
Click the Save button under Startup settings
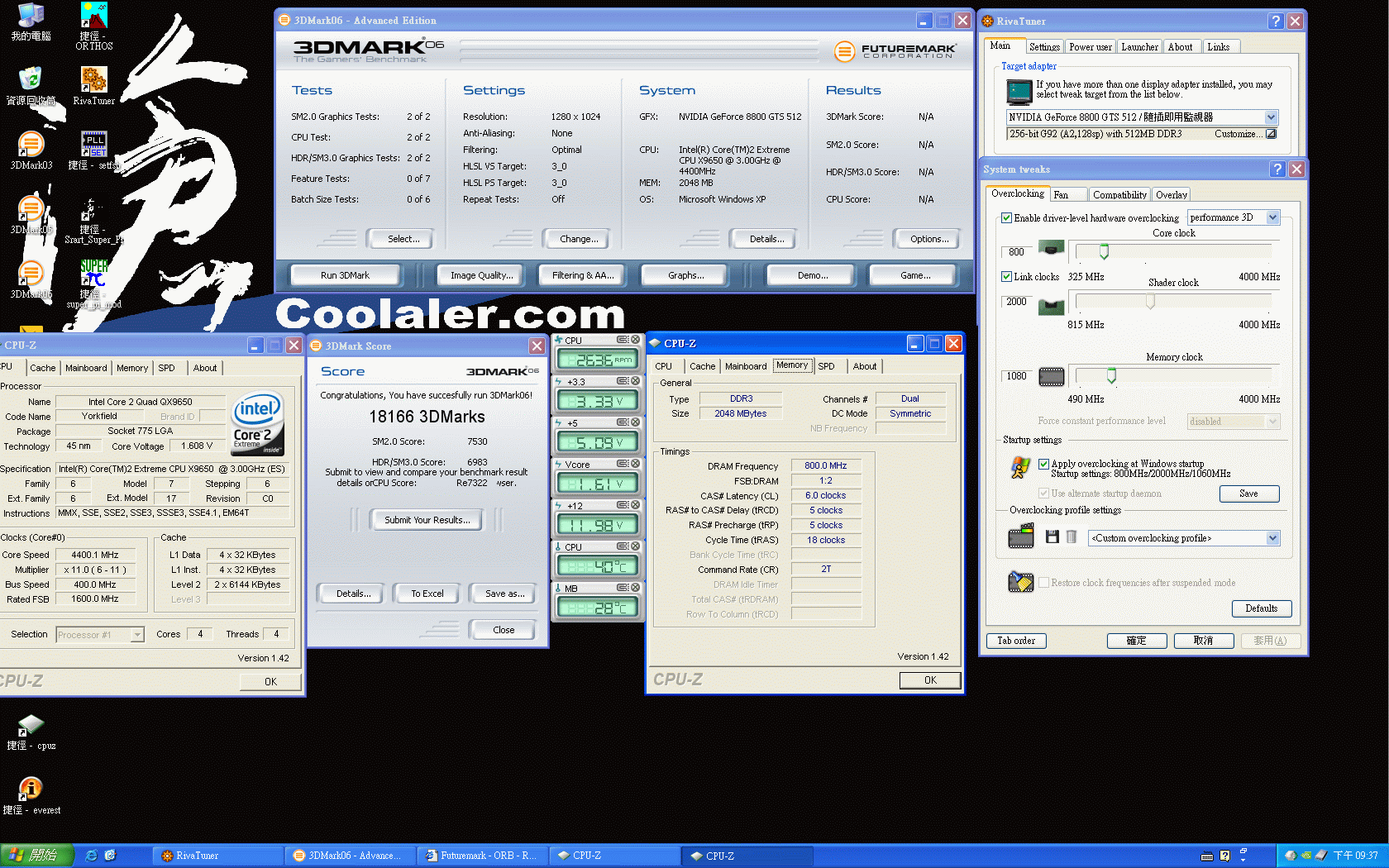coord(1248,494)
